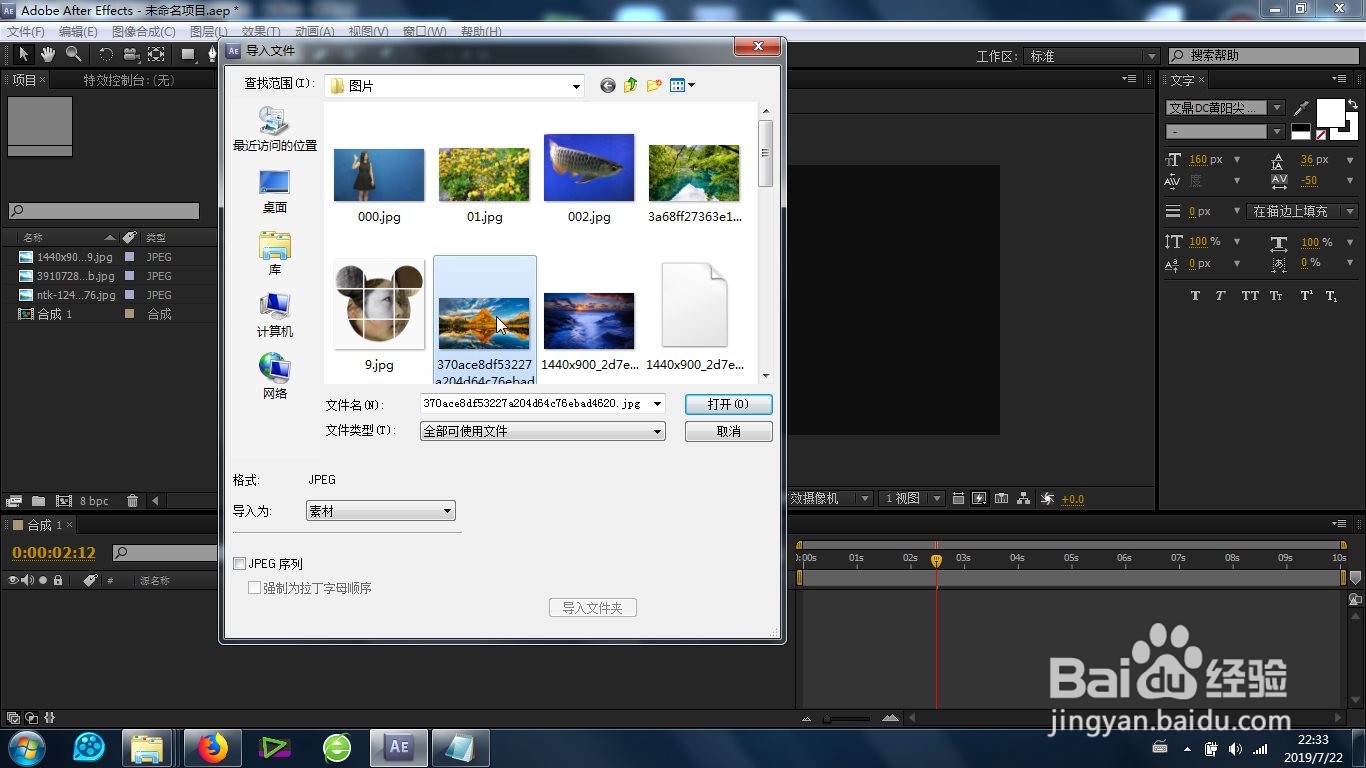The image size is (1366, 768).
Task: Expand the 文件类型 dropdown
Action: (656, 431)
